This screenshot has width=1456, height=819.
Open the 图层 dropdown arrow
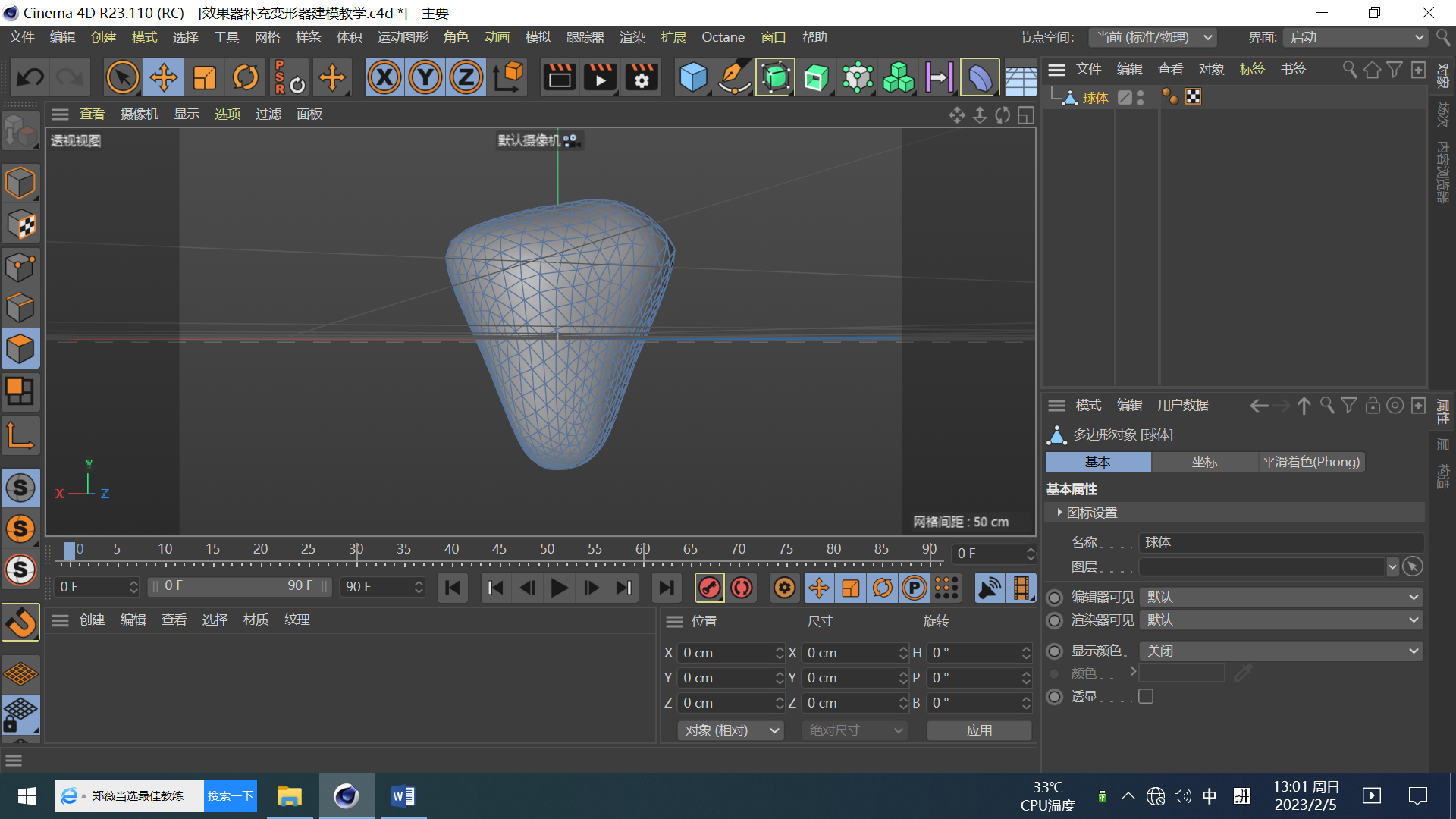click(x=1392, y=566)
